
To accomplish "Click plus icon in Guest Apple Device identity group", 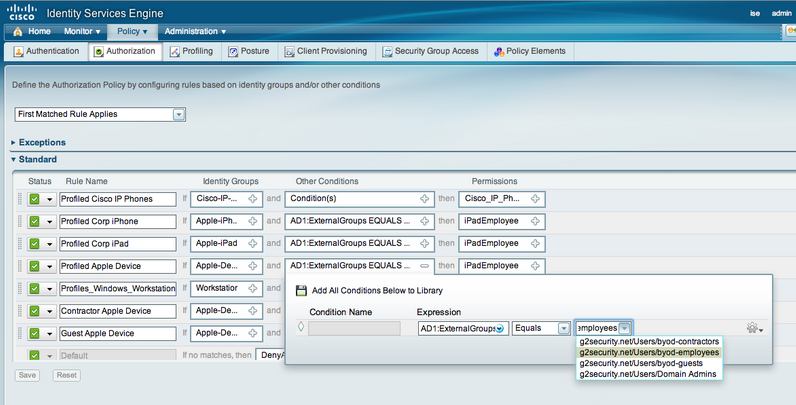I will point(252,333).
